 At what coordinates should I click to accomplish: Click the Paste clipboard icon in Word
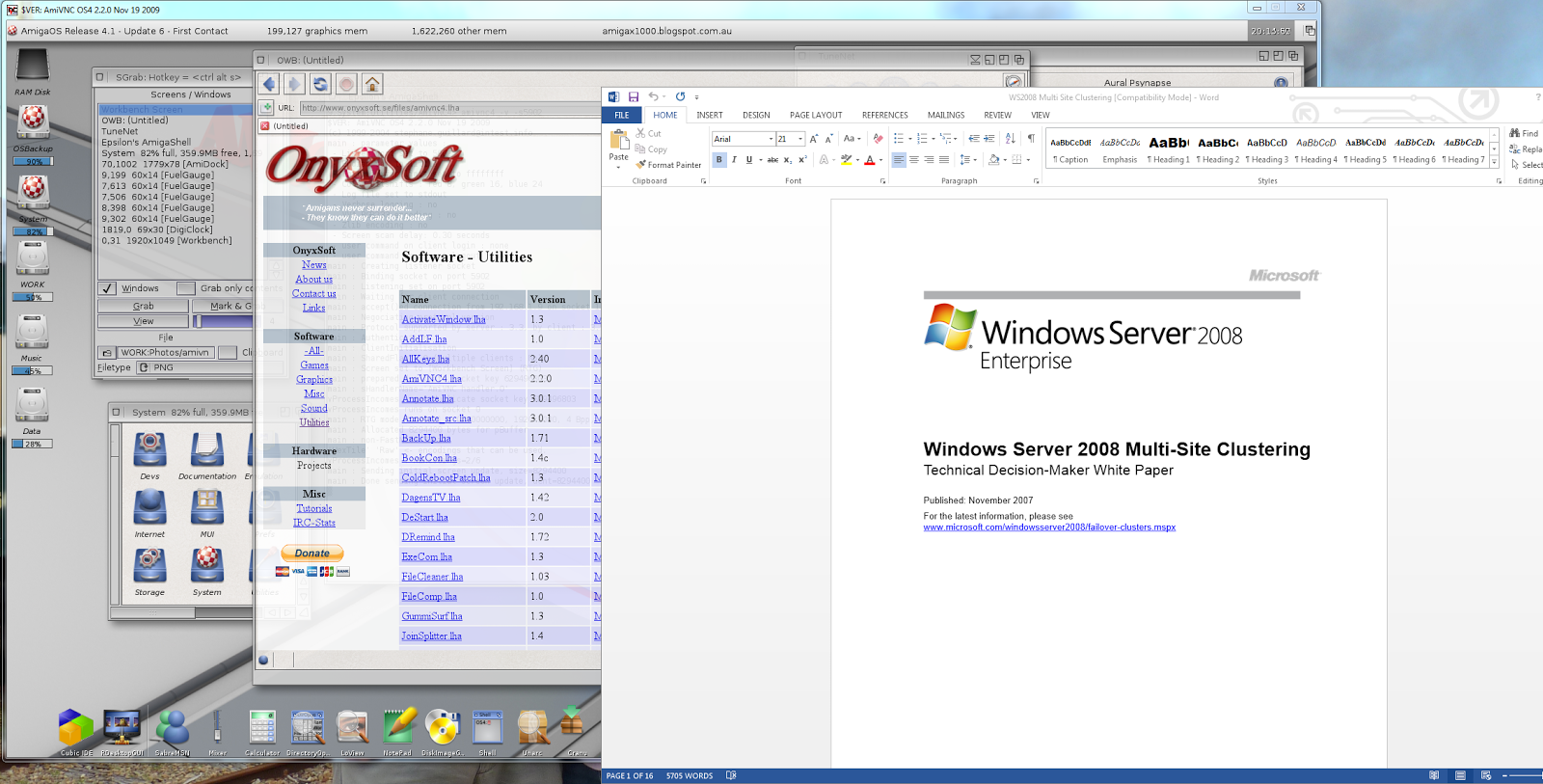click(619, 141)
